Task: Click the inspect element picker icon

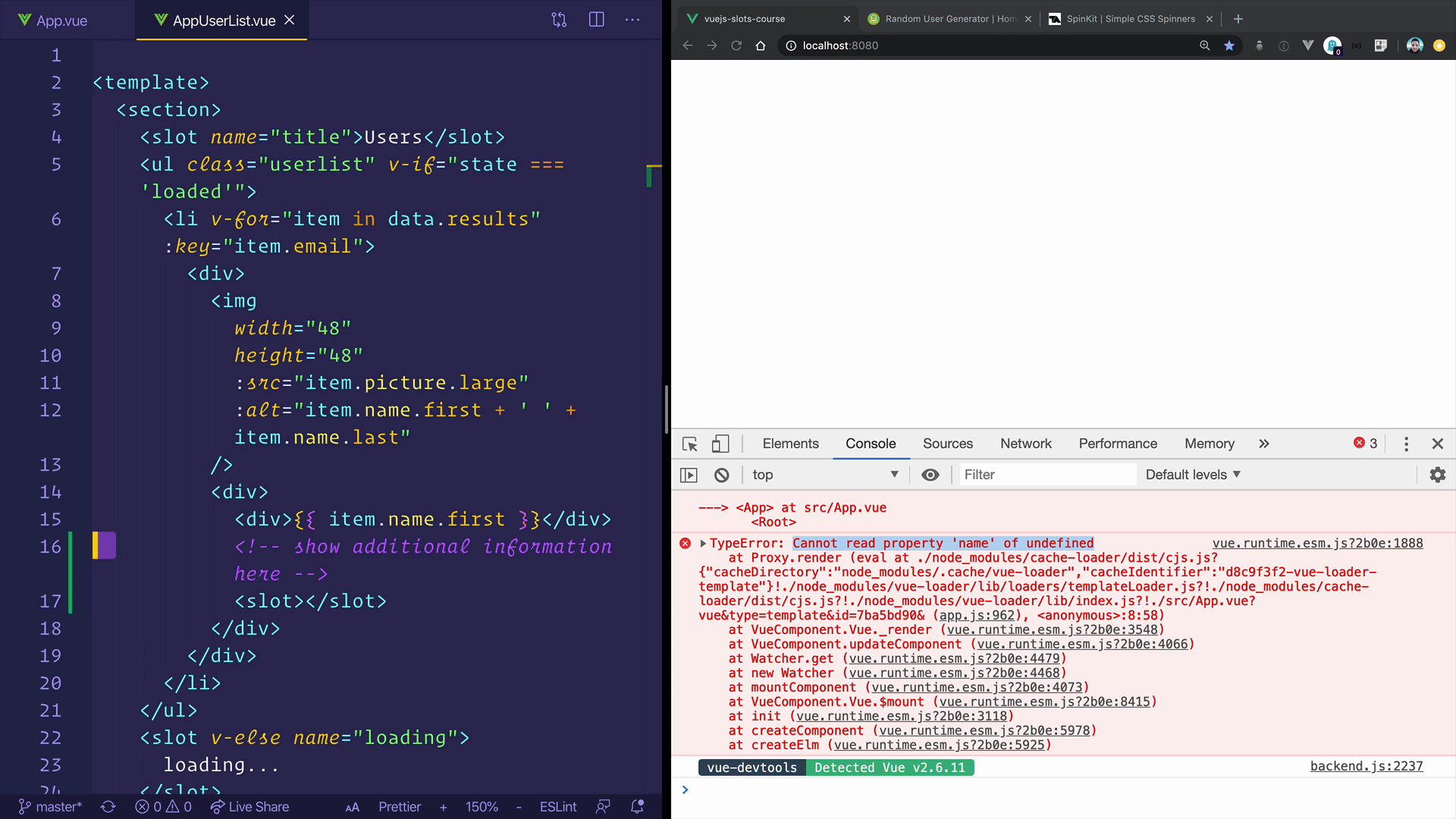Action: coord(689,444)
